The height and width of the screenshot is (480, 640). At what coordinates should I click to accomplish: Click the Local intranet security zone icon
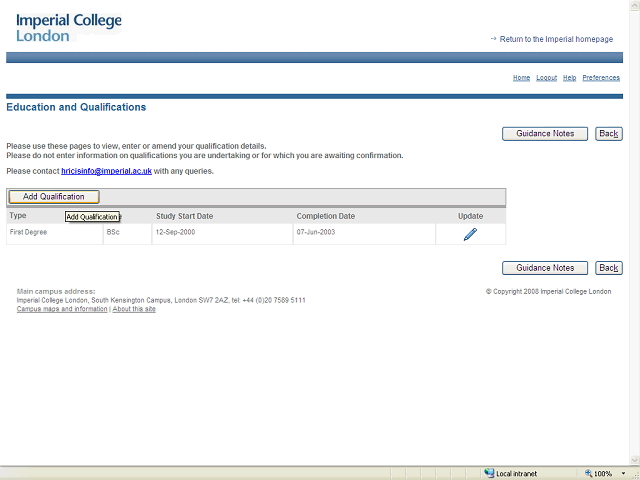point(489,473)
